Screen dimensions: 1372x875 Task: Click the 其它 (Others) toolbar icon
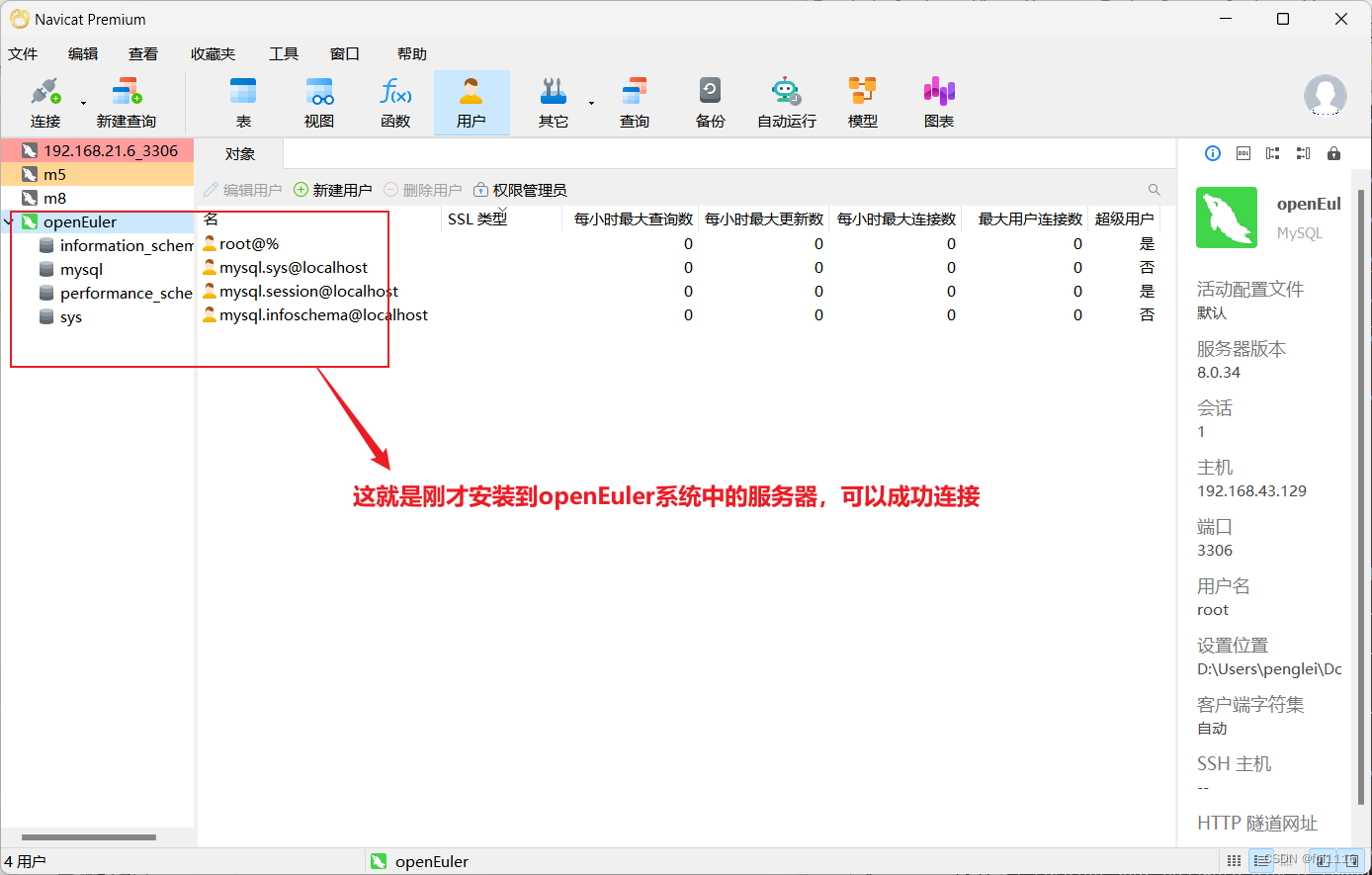pos(554,103)
